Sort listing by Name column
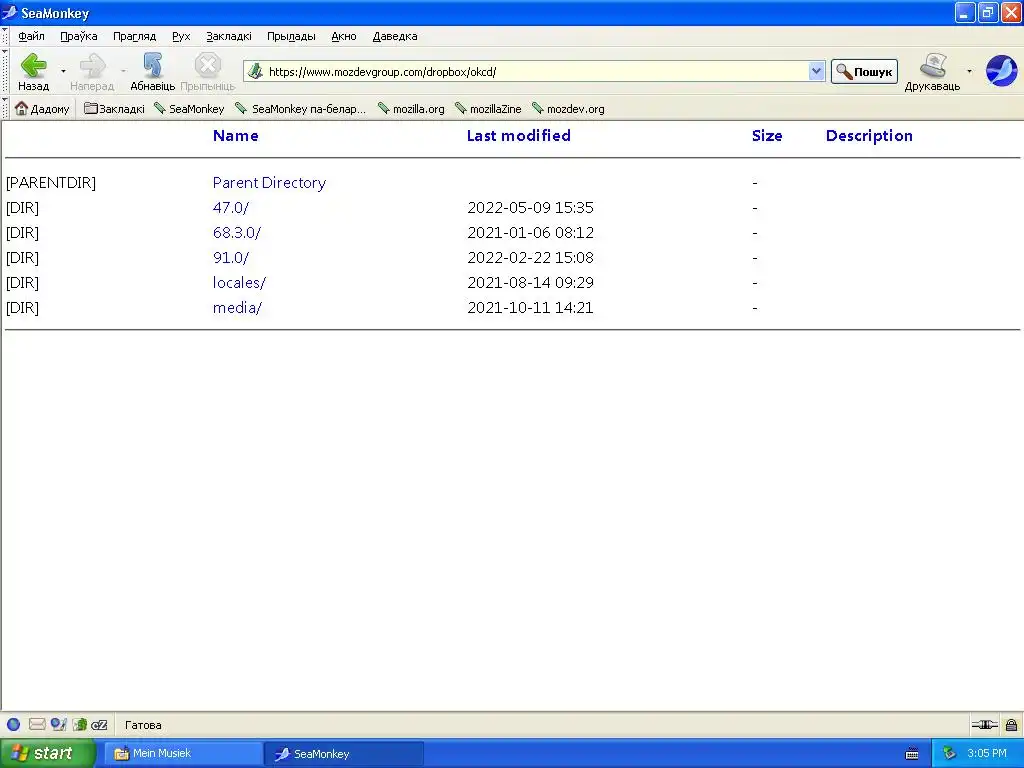1024x768 pixels. click(235, 136)
